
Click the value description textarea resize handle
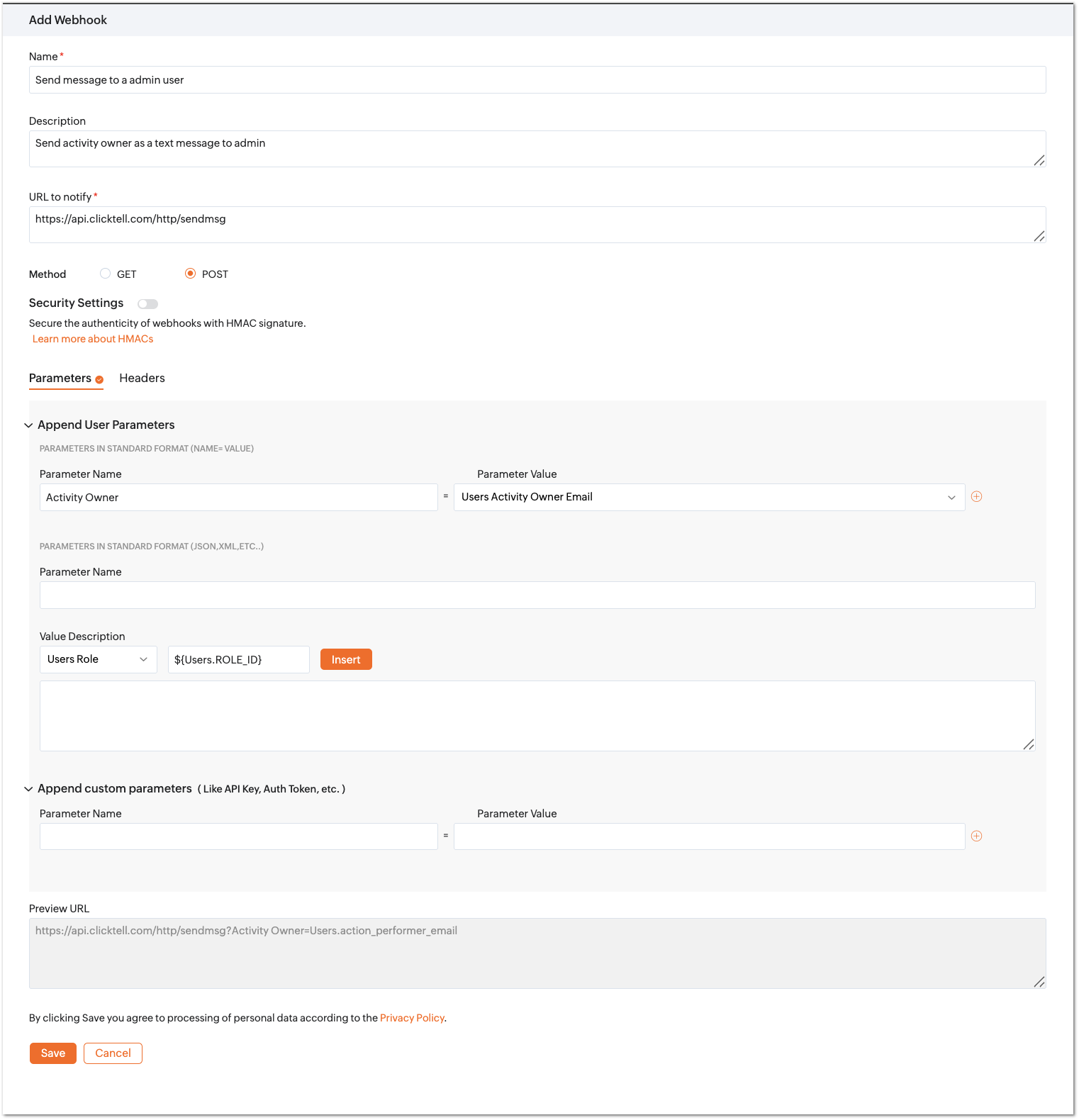click(x=1028, y=744)
